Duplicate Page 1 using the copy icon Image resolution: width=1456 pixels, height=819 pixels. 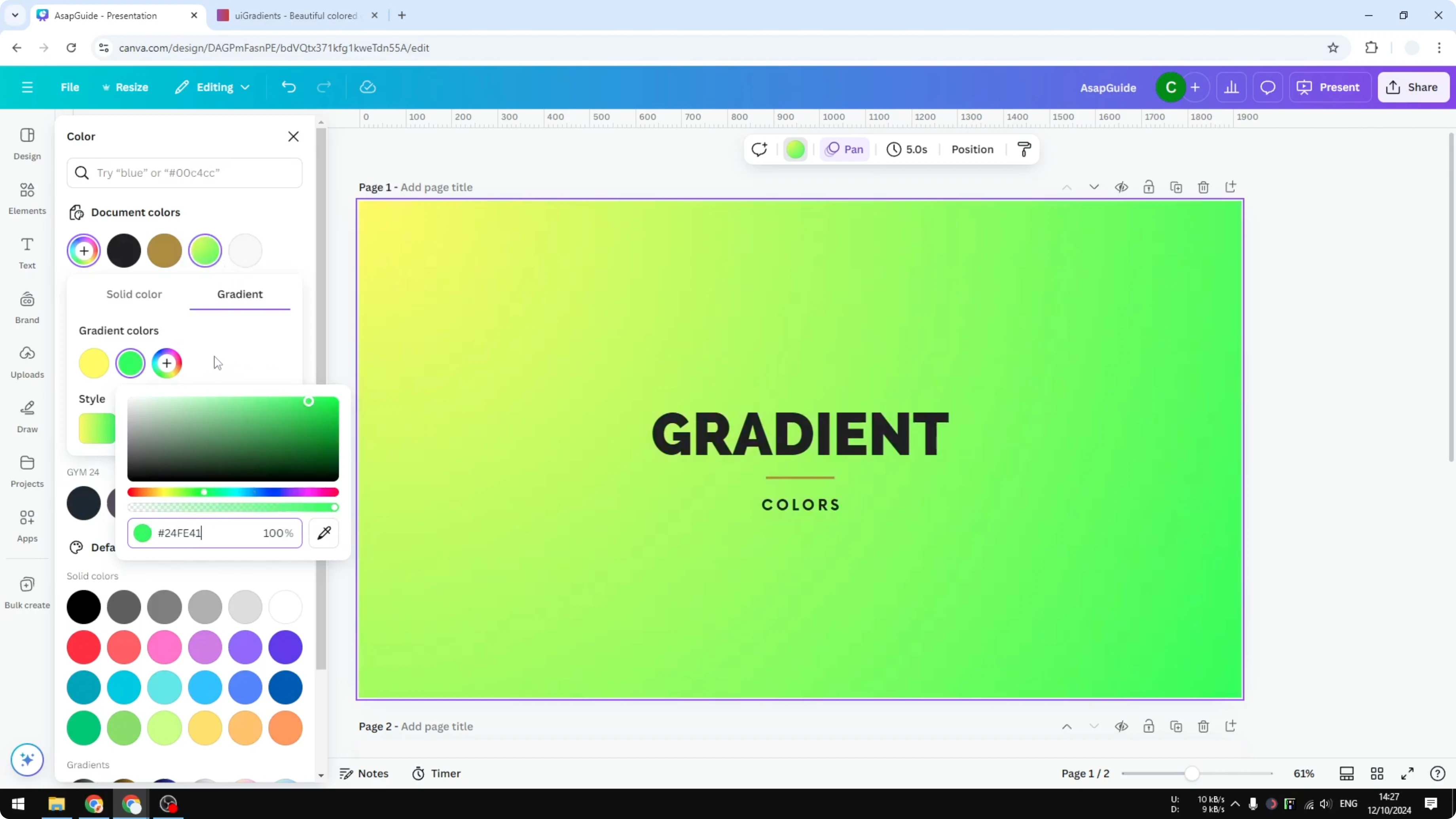(x=1176, y=187)
